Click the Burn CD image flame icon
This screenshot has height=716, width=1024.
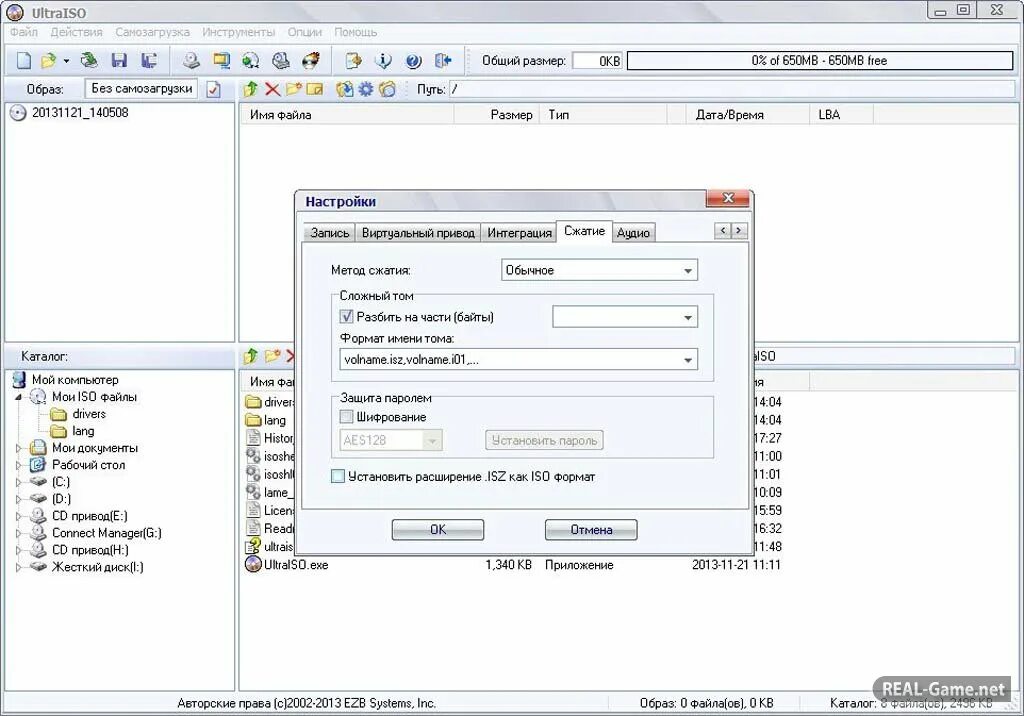[x=312, y=61]
